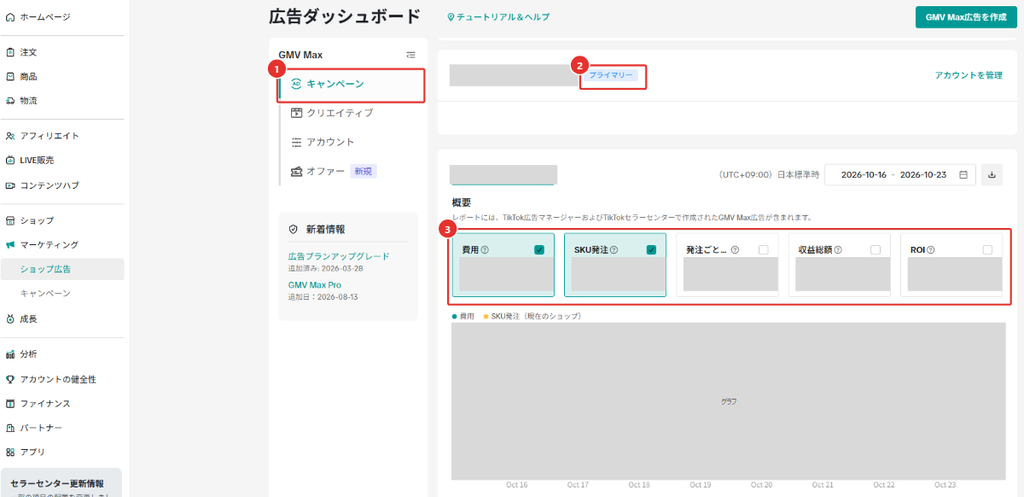Click the location pin icon by チュートリアル&ヘルプ
This screenshot has height=497, width=1024.
coord(451,17)
